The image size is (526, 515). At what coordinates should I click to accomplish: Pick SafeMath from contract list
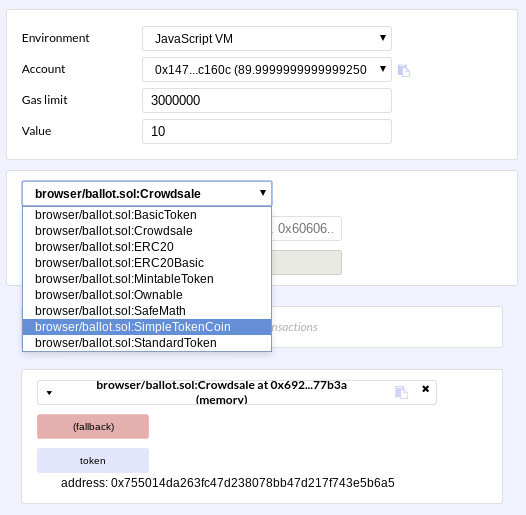pyautogui.click(x=147, y=311)
